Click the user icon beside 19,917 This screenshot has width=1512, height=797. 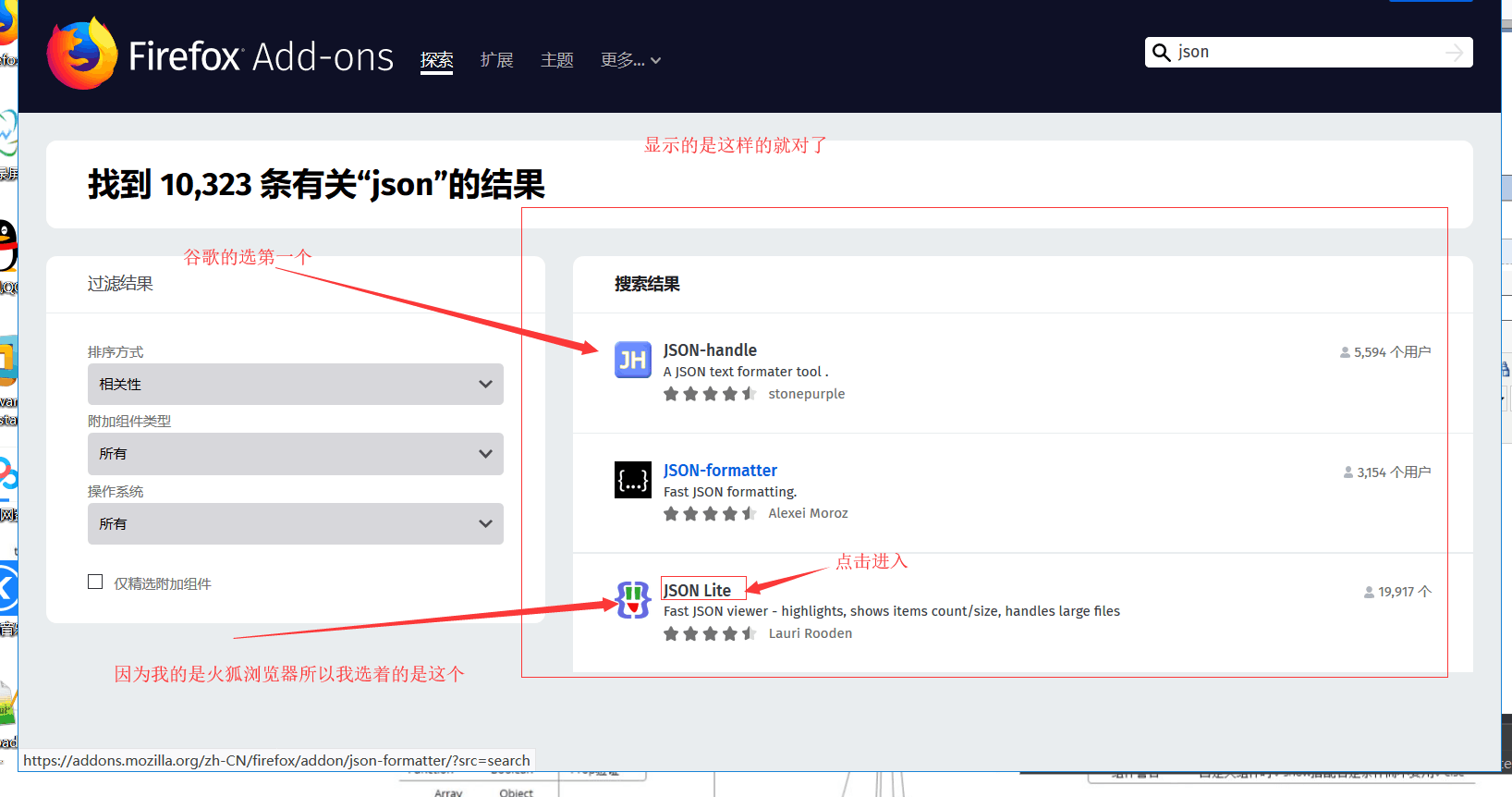(1369, 592)
